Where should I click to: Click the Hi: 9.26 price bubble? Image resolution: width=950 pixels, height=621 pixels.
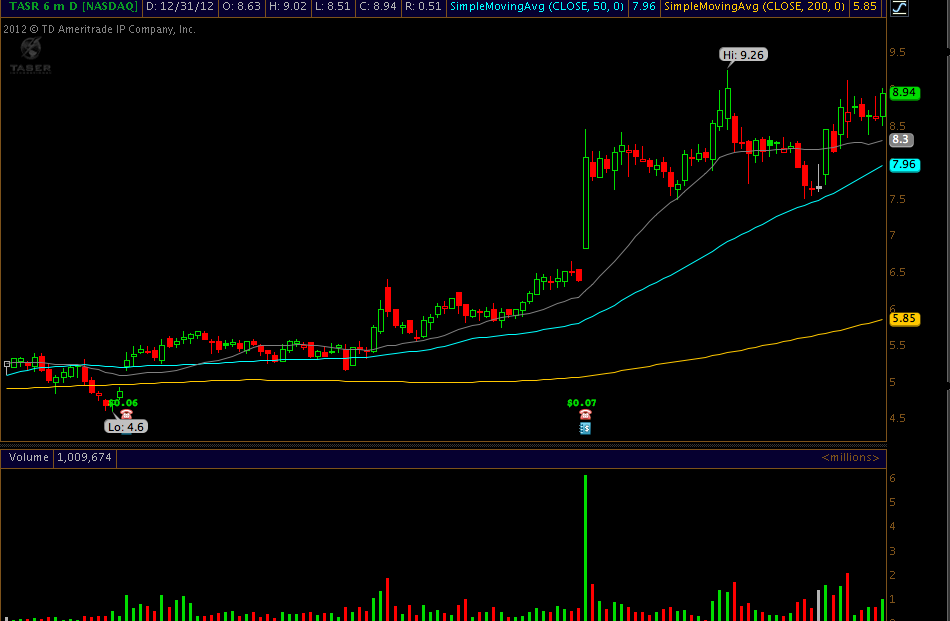[x=745, y=55]
